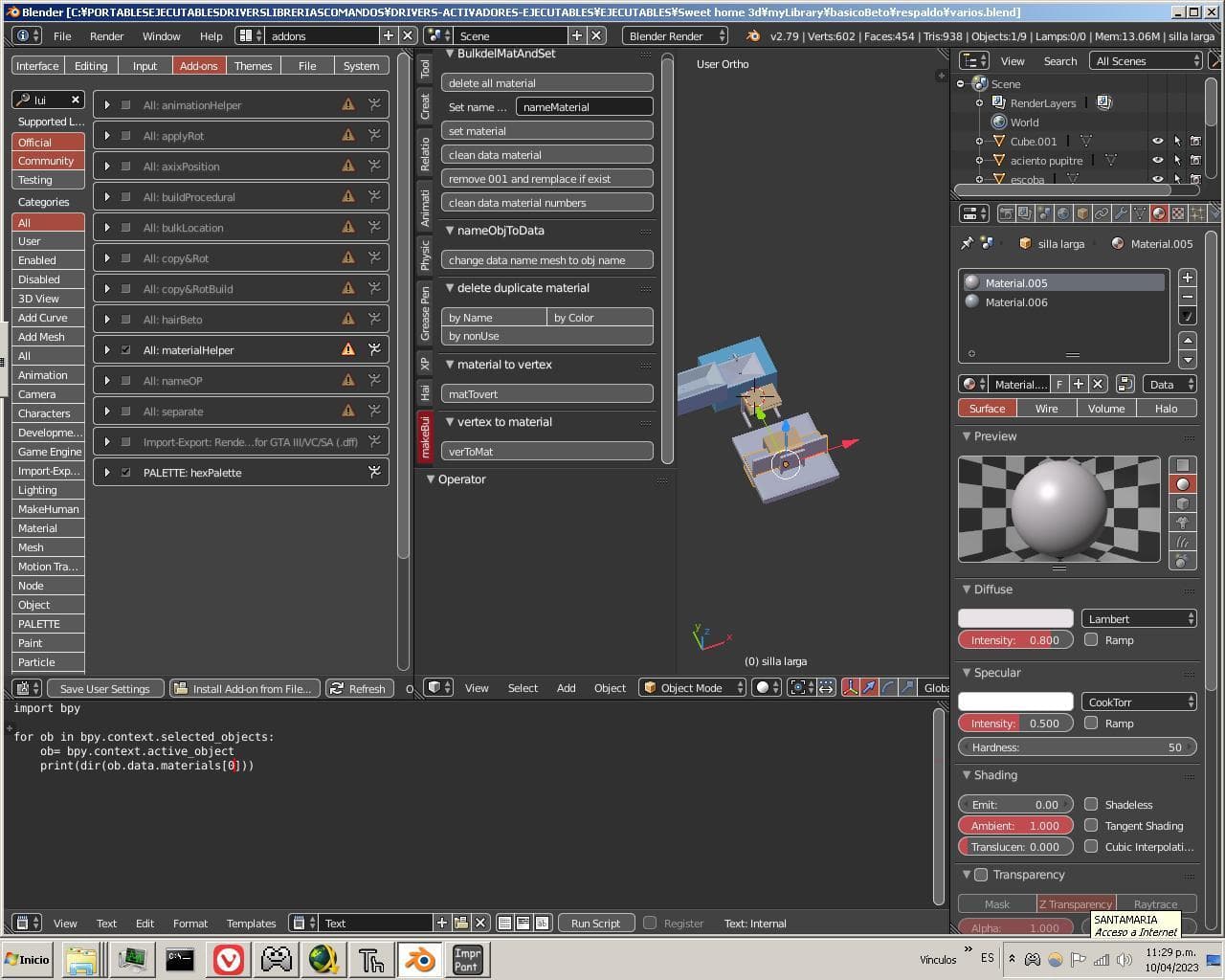Click the Run Script button
Image resolution: width=1225 pixels, height=980 pixels.
coord(595,923)
